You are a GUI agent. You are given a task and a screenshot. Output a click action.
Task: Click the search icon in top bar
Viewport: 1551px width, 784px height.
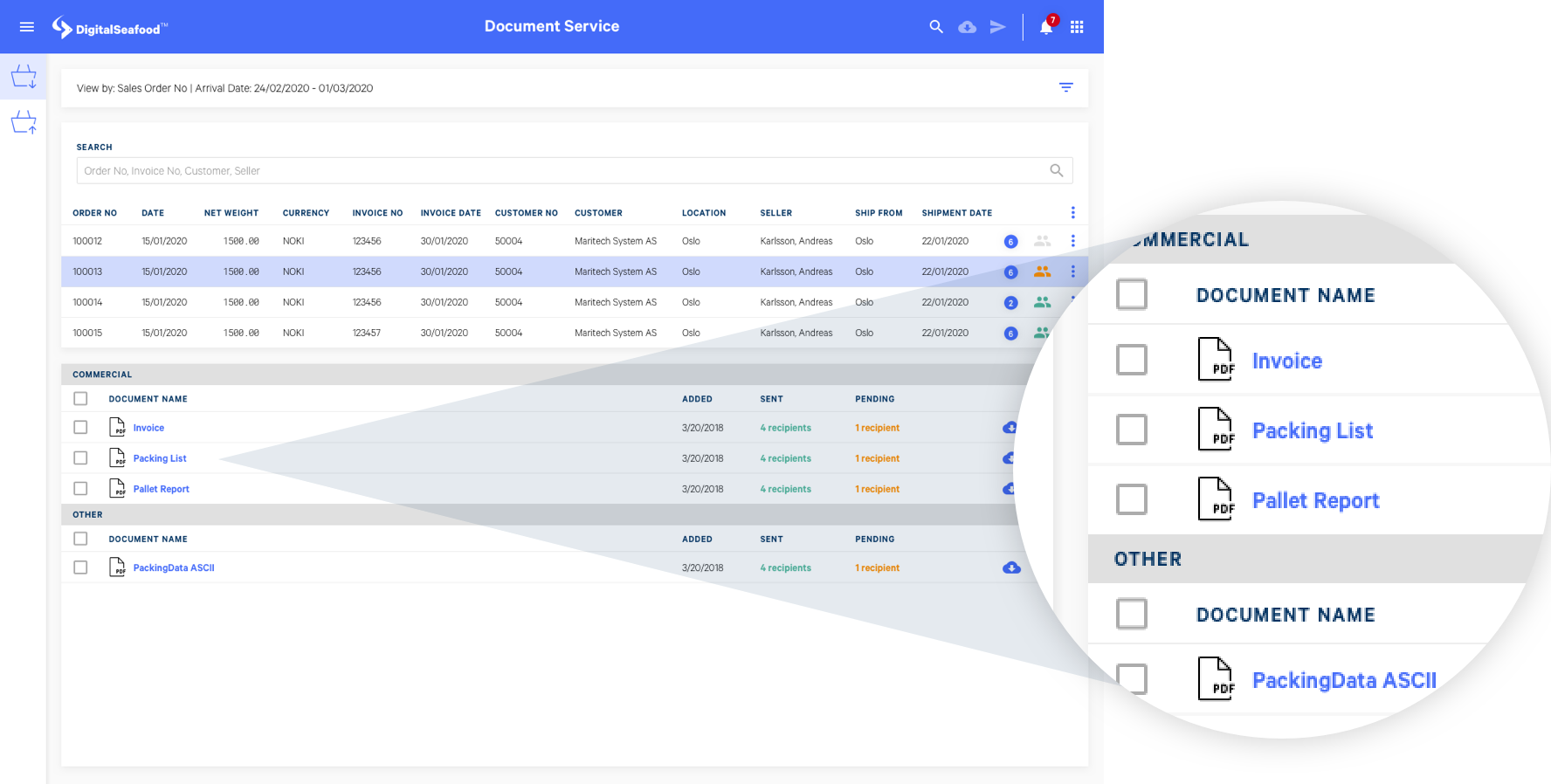936,27
